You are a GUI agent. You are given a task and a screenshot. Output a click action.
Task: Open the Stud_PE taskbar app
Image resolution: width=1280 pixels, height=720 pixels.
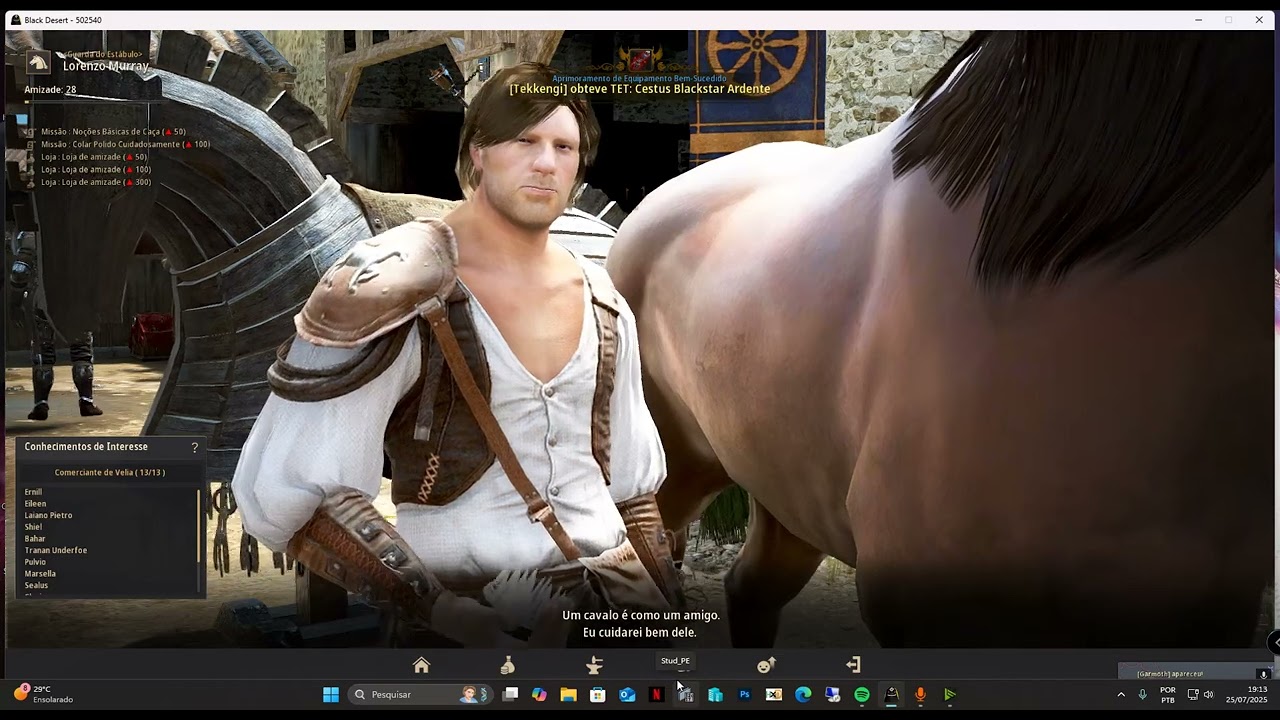[x=685, y=694]
